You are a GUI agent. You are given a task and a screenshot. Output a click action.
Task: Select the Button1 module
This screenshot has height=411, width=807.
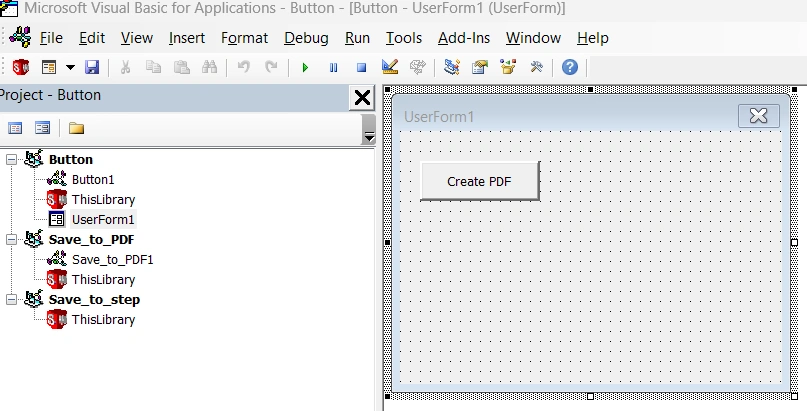click(x=93, y=180)
